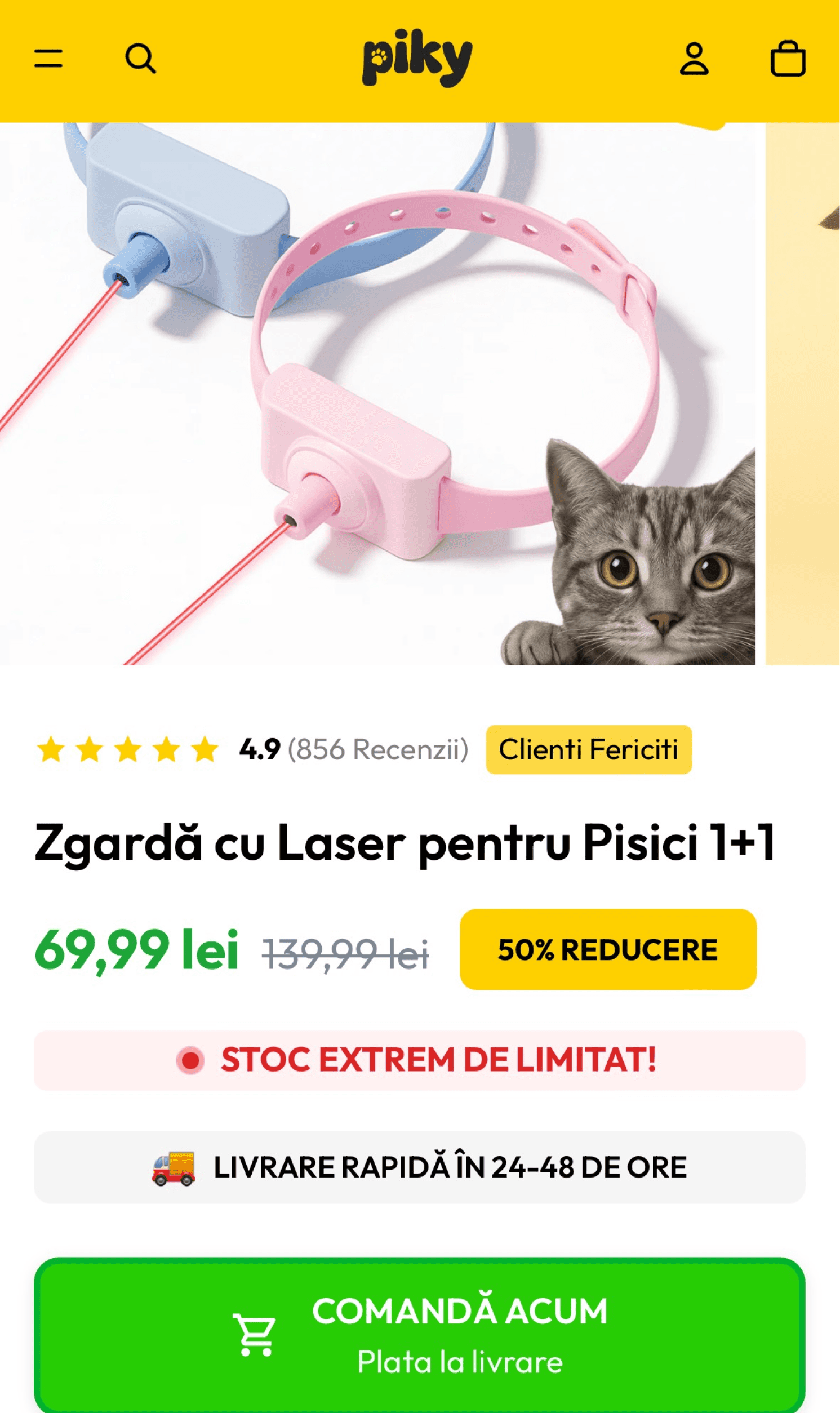840x1413 pixels.
Task: Click the delivery truck icon
Action: [173, 1167]
